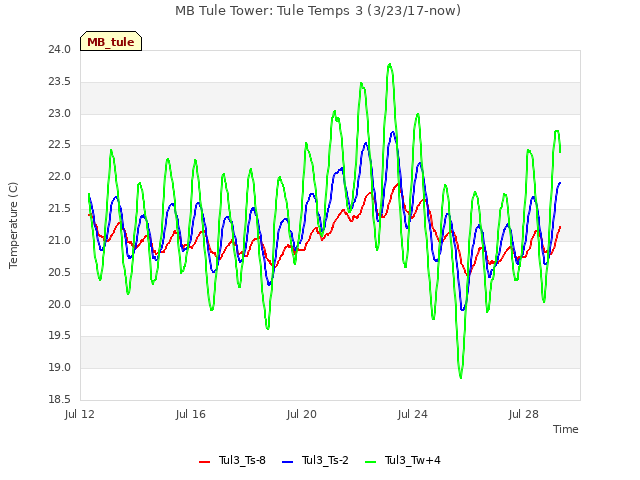Click the 23.5 y-axis tick label

pos(60,82)
